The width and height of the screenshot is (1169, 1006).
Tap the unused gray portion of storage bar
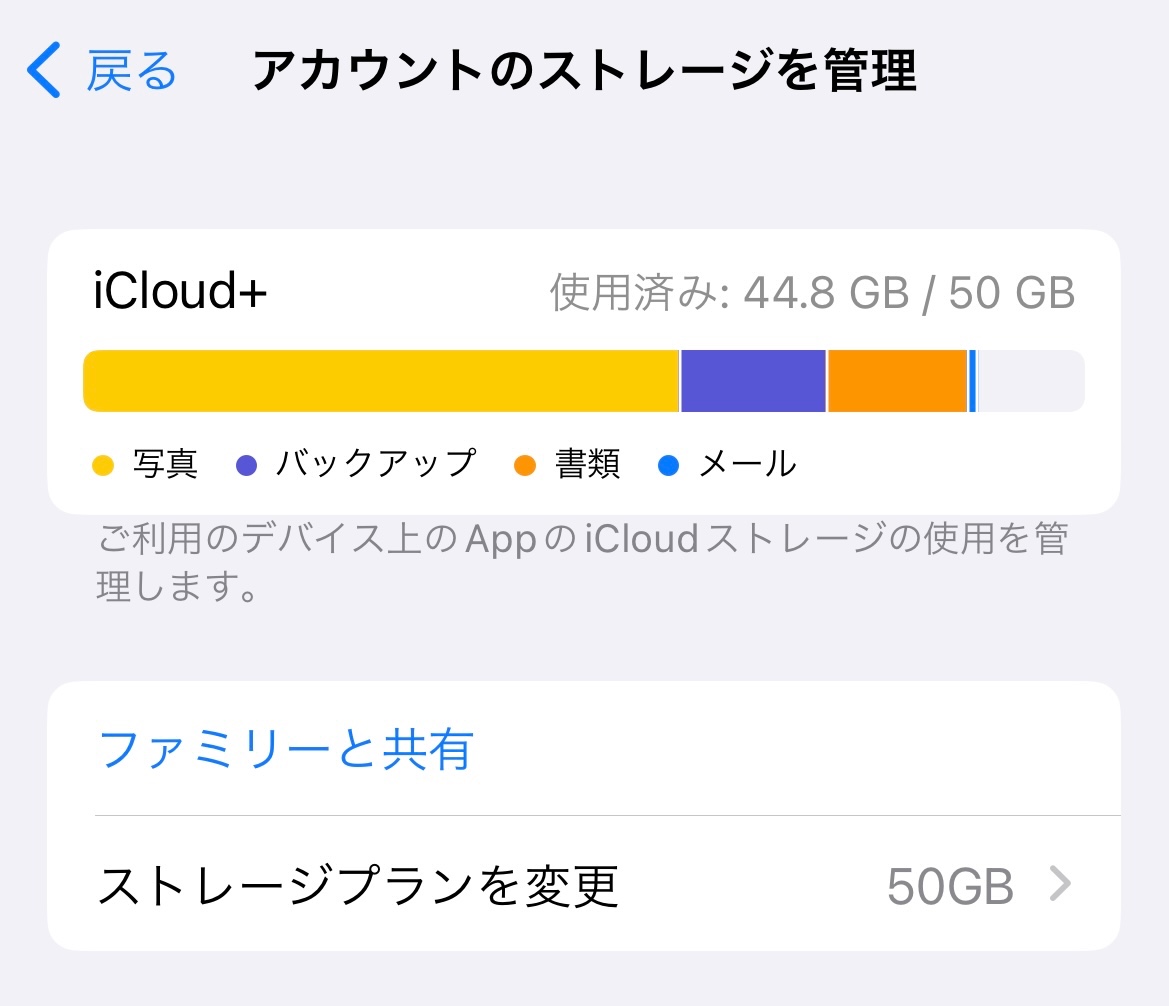(x=1030, y=381)
